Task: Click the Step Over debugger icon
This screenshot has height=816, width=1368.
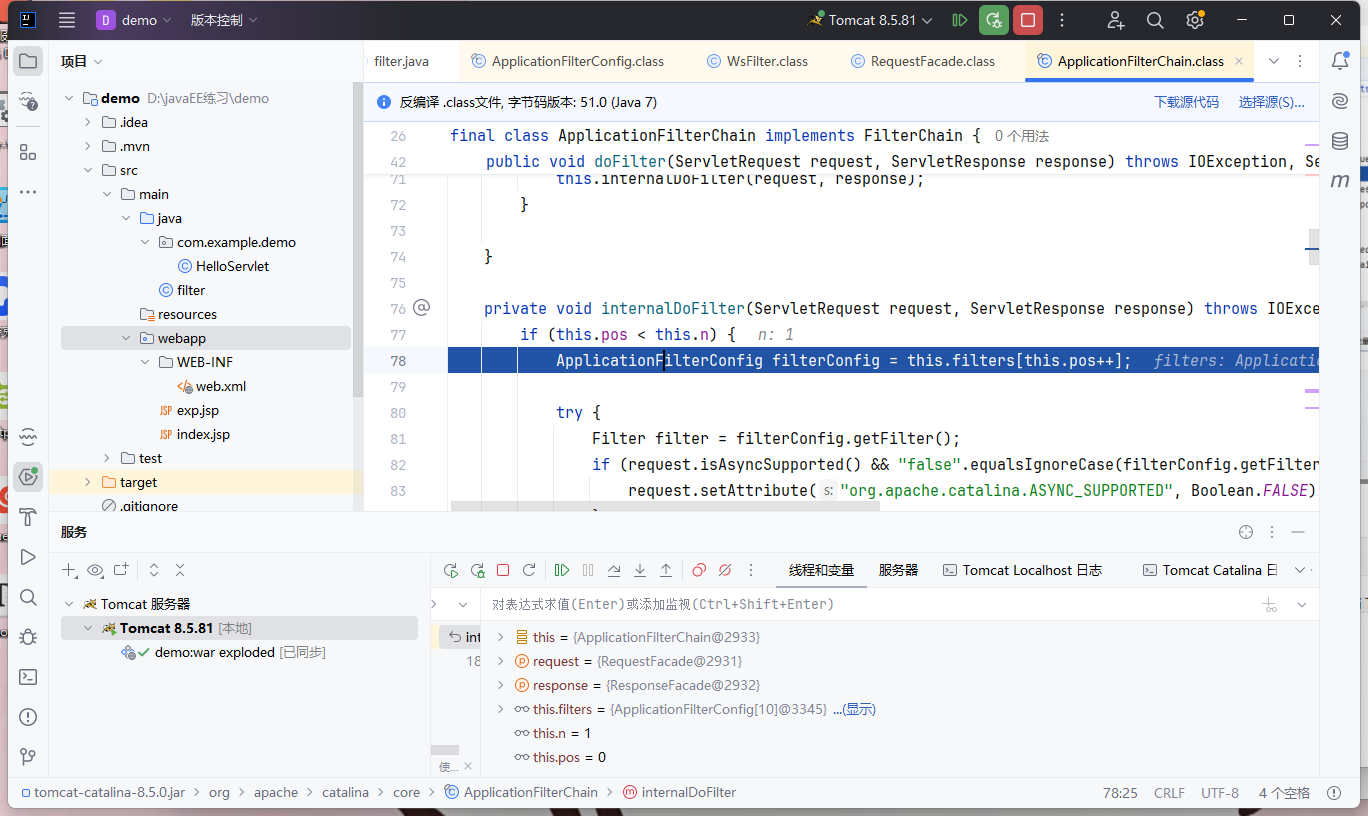Action: [614, 570]
